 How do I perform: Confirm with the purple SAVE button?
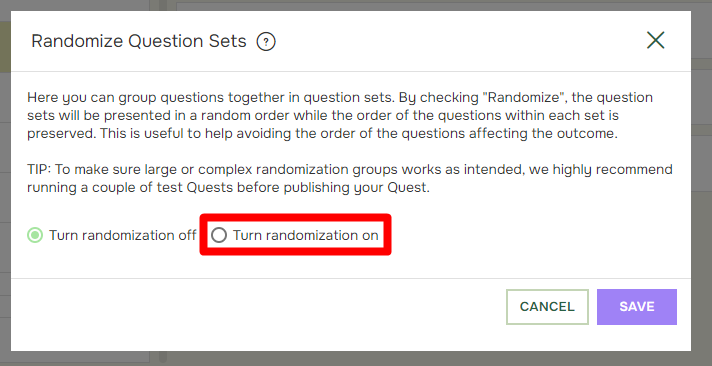637,307
